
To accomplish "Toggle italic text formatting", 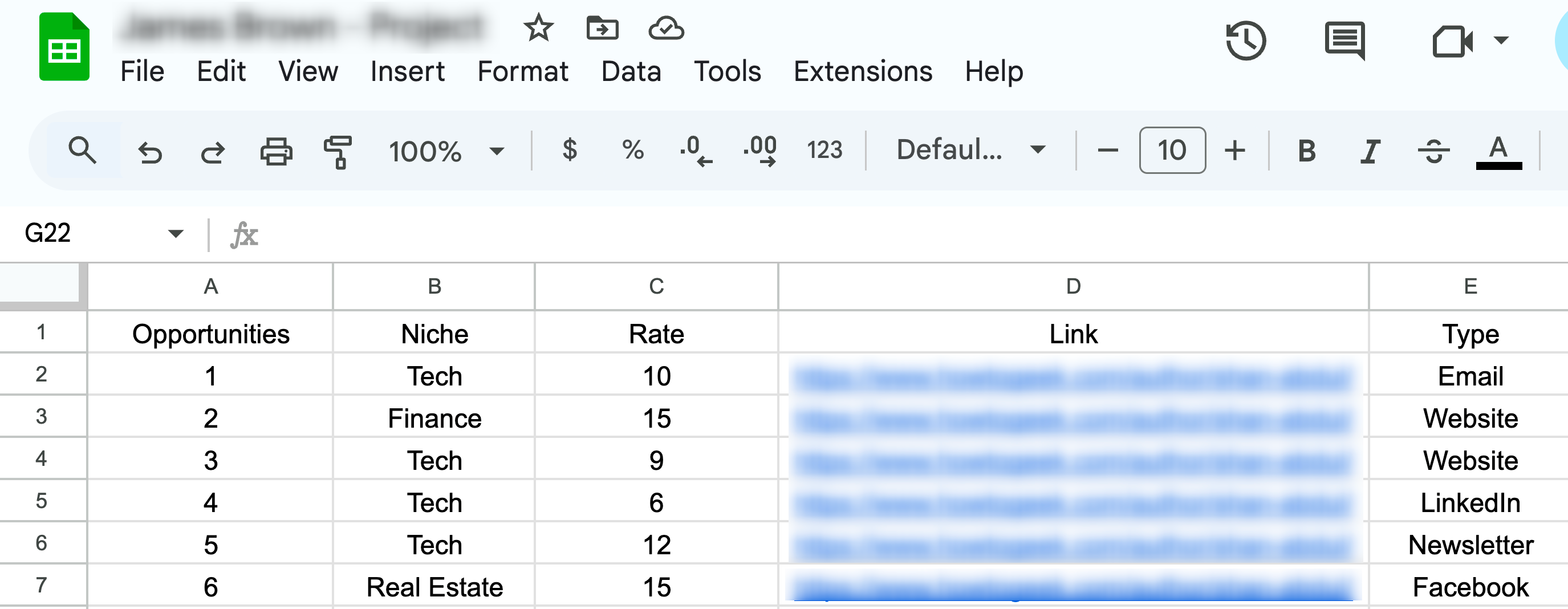I will pyautogui.click(x=1370, y=151).
